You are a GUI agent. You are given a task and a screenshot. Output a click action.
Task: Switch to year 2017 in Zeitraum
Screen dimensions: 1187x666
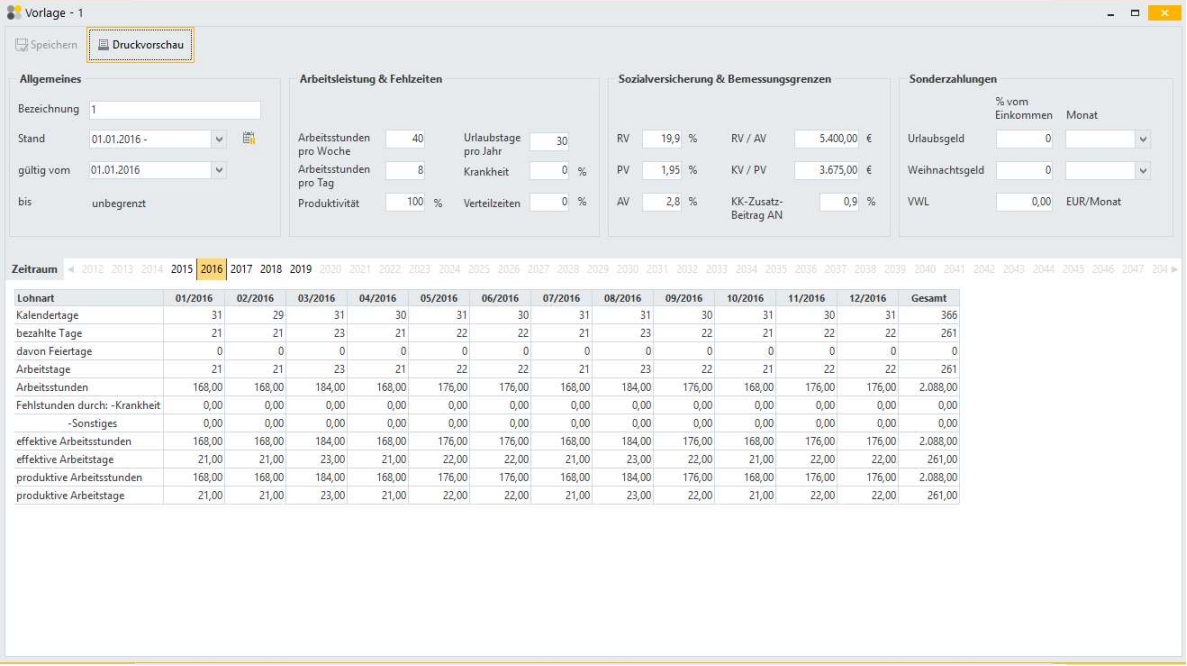pos(241,269)
